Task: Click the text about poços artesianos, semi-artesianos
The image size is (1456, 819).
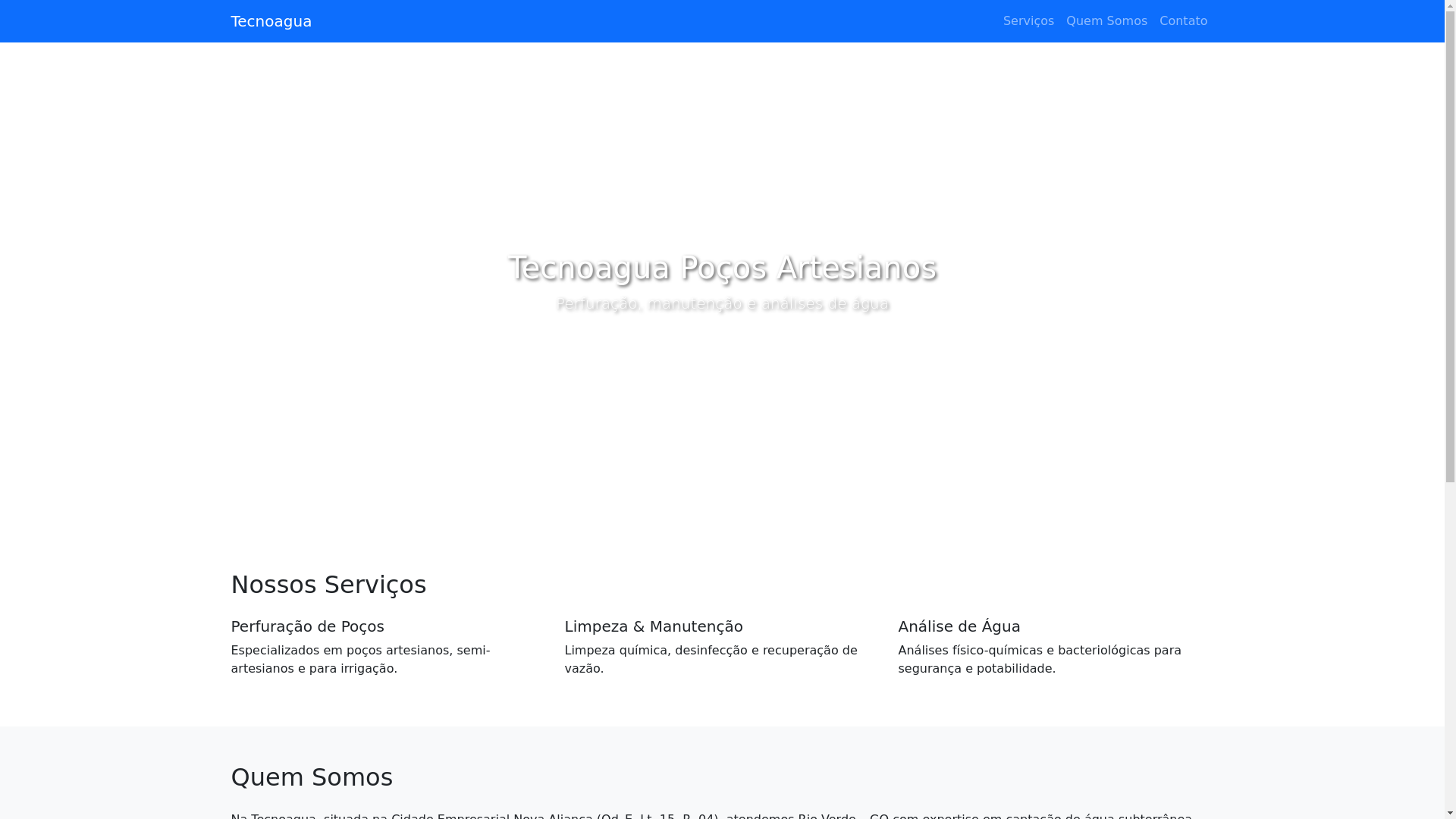Action: tap(360, 660)
